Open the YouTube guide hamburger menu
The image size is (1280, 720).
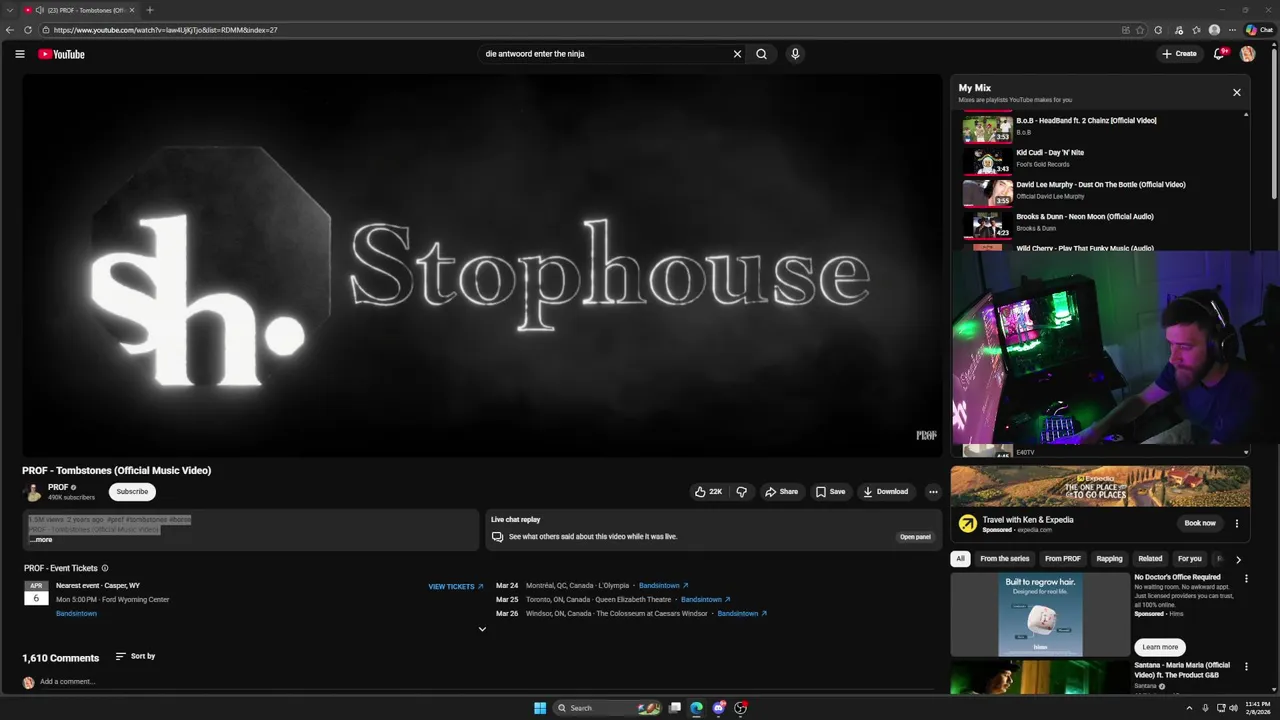pyautogui.click(x=20, y=54)
